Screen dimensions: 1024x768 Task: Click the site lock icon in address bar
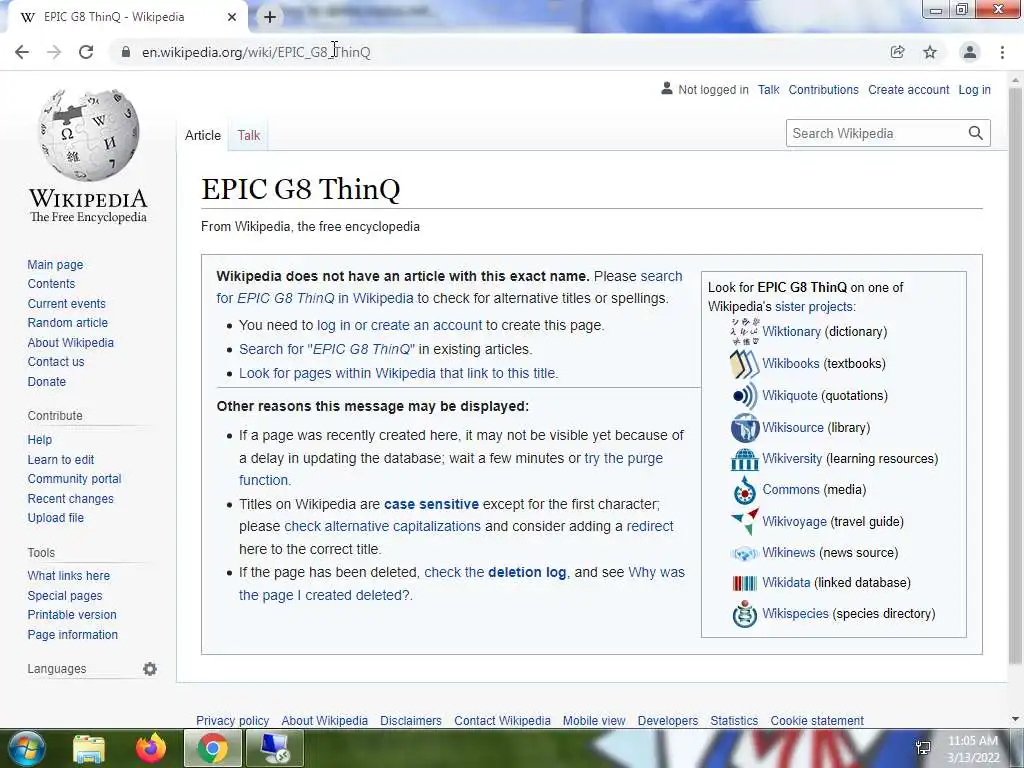click(125, 52)
